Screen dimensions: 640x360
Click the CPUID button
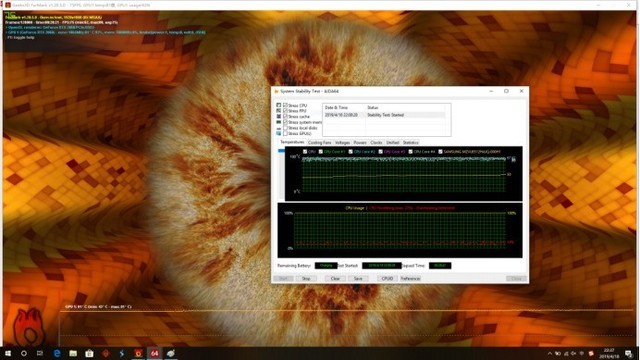click(x=387, y=278)
